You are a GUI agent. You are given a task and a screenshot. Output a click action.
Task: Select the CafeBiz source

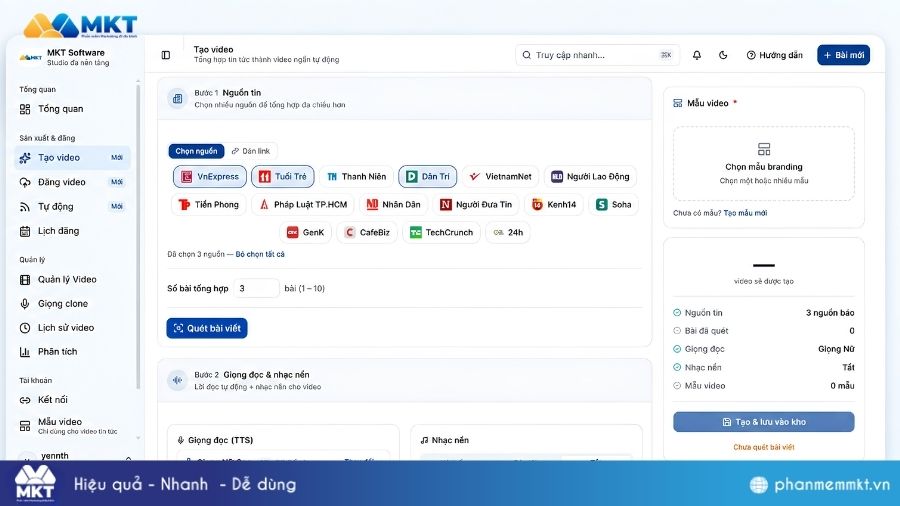(x=367, y=232)
